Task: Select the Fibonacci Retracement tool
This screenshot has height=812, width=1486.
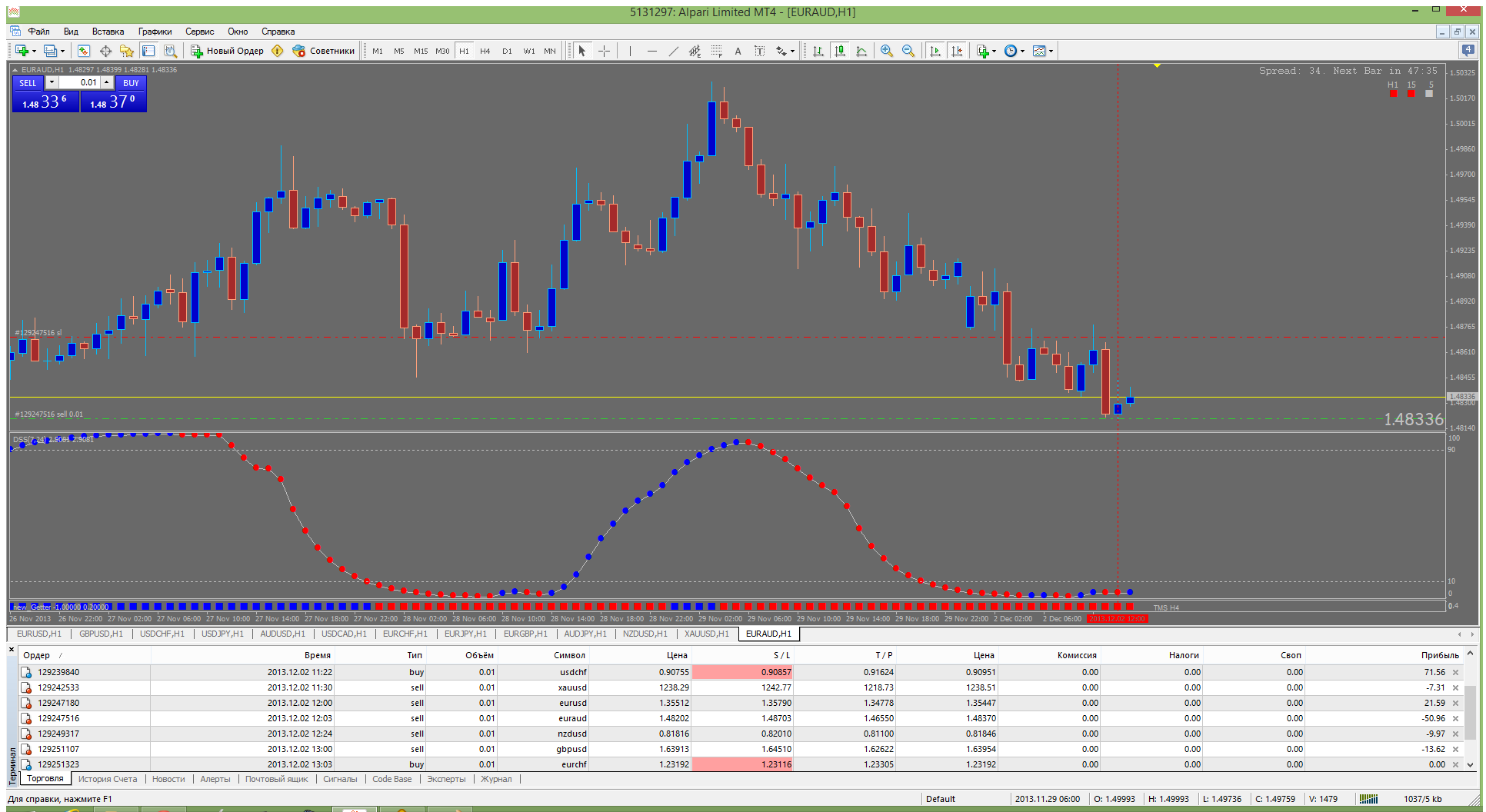Action: pyautogui.click(x=716, y=51)
